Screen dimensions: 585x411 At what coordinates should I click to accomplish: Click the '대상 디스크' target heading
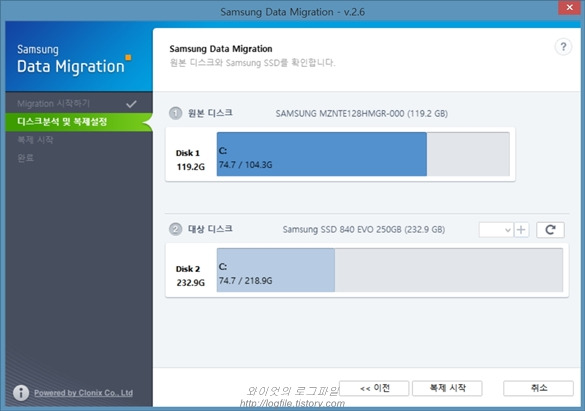point(210,229)
